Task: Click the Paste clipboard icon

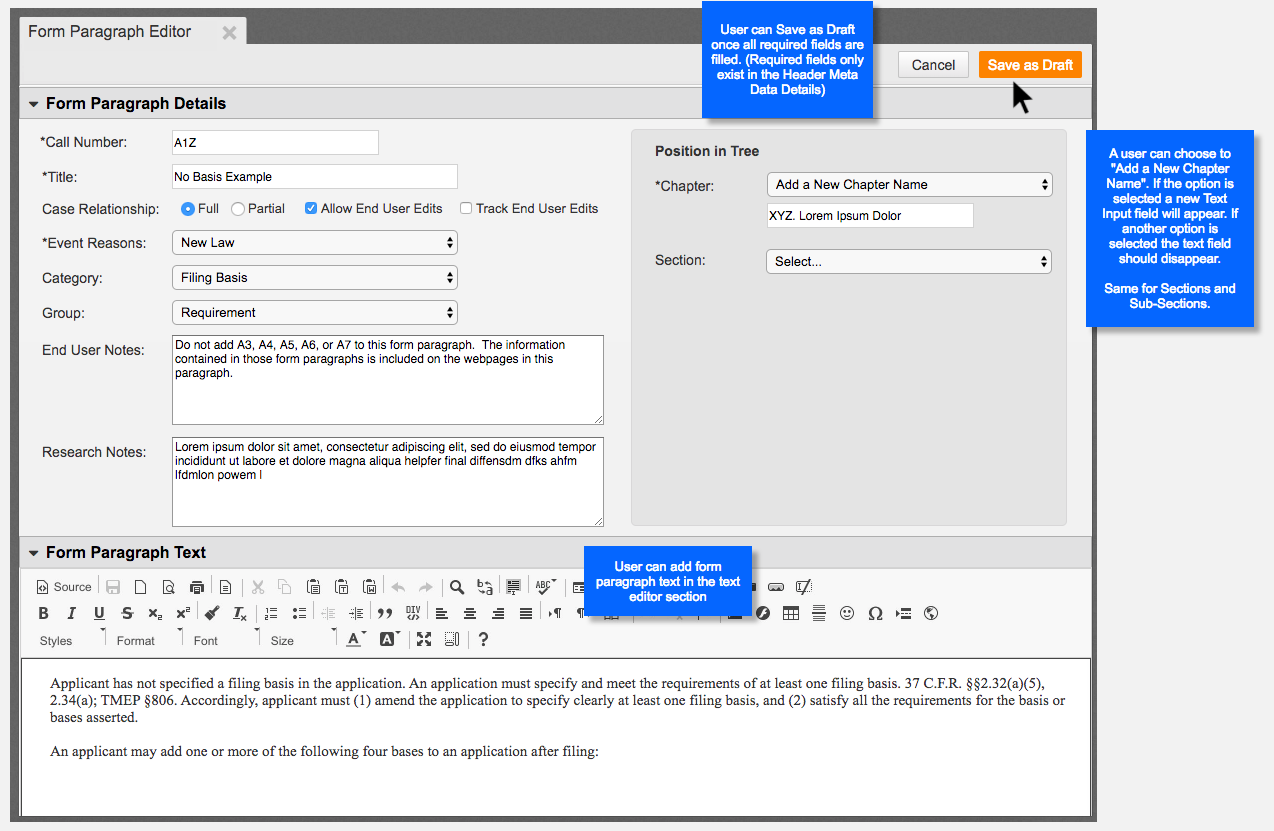Action: [x=313, y=587]
